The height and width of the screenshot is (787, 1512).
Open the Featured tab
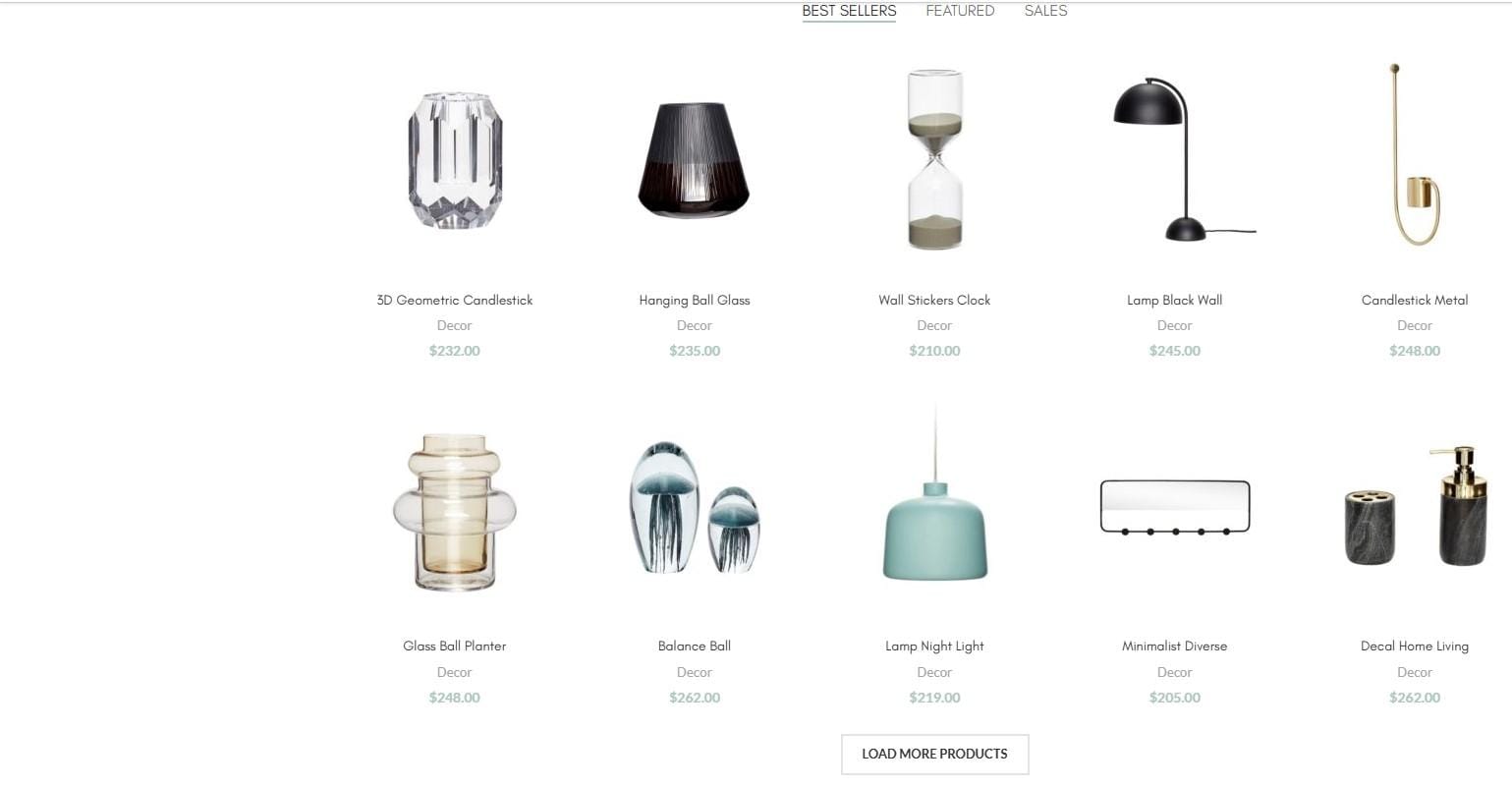pyautogui.click(x=960, y=11)
